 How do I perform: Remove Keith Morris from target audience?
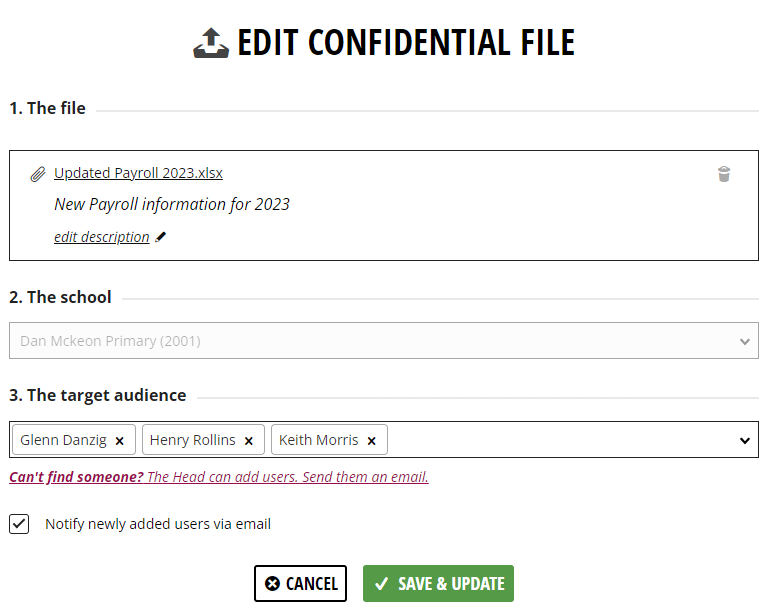pos(372,441)
